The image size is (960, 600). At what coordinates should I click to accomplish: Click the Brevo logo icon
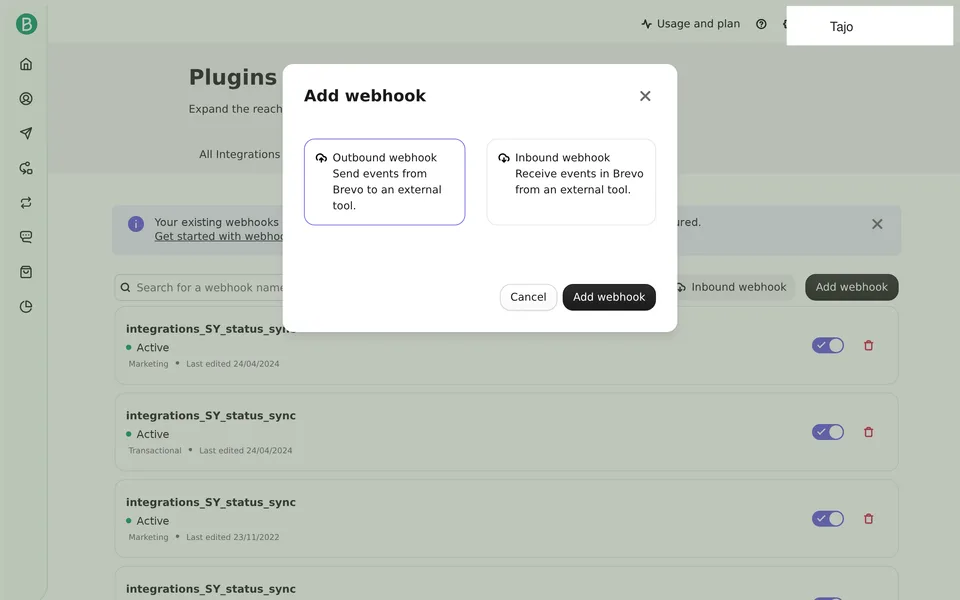26,24
